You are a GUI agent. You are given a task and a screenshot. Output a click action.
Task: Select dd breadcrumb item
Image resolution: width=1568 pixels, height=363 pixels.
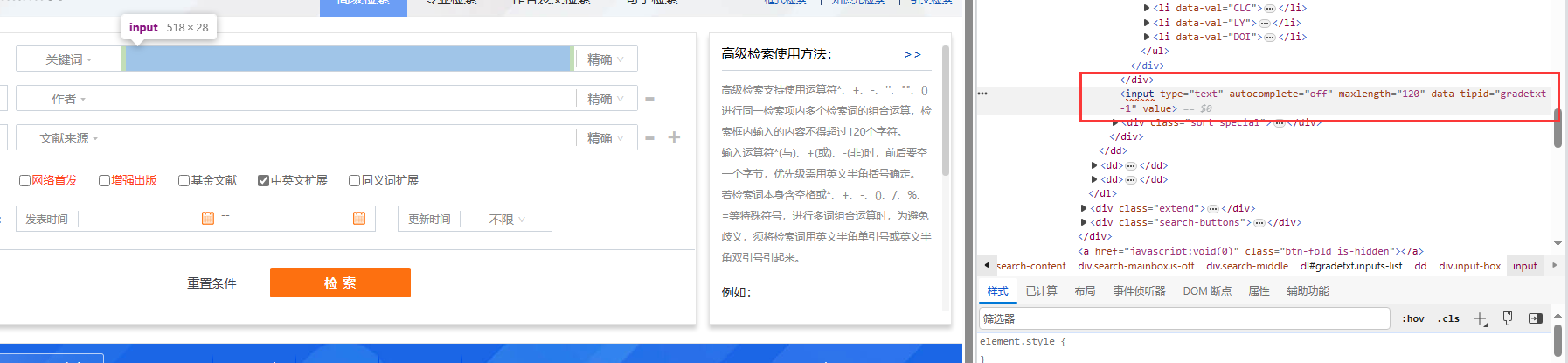point(1420,266)
